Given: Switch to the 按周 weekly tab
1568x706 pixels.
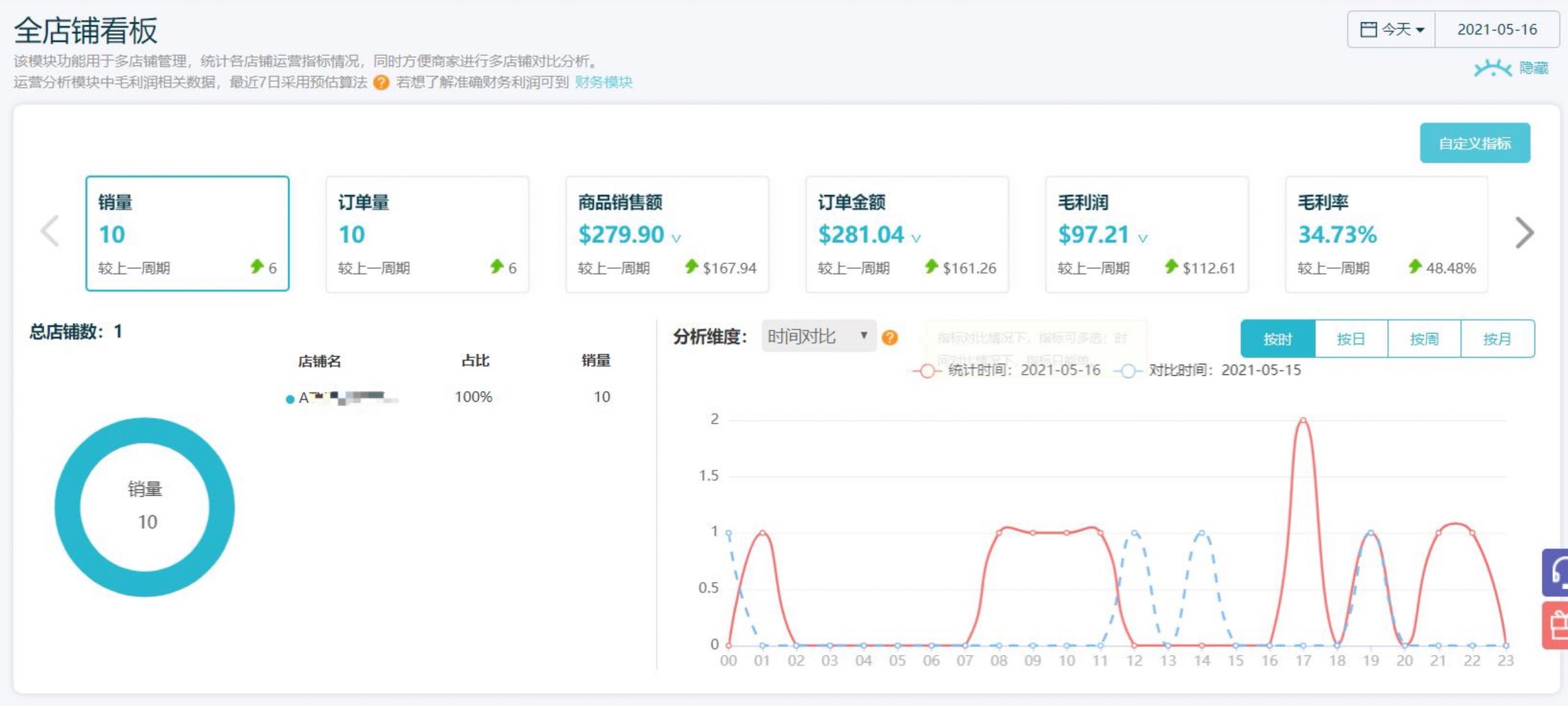Looking at the screenshot, I should pyautogui.click(x=1424, y=339).
